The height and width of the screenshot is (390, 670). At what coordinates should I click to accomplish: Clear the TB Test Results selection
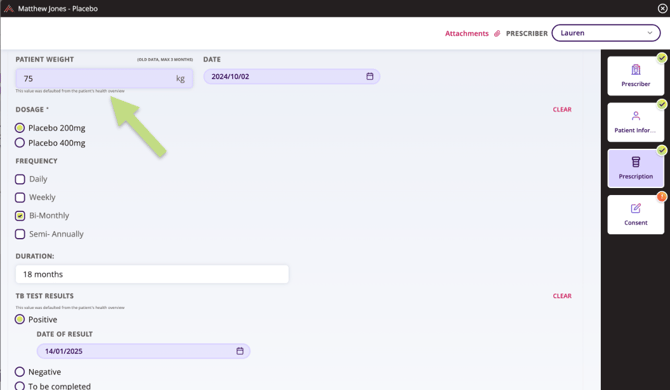(562, 296)
